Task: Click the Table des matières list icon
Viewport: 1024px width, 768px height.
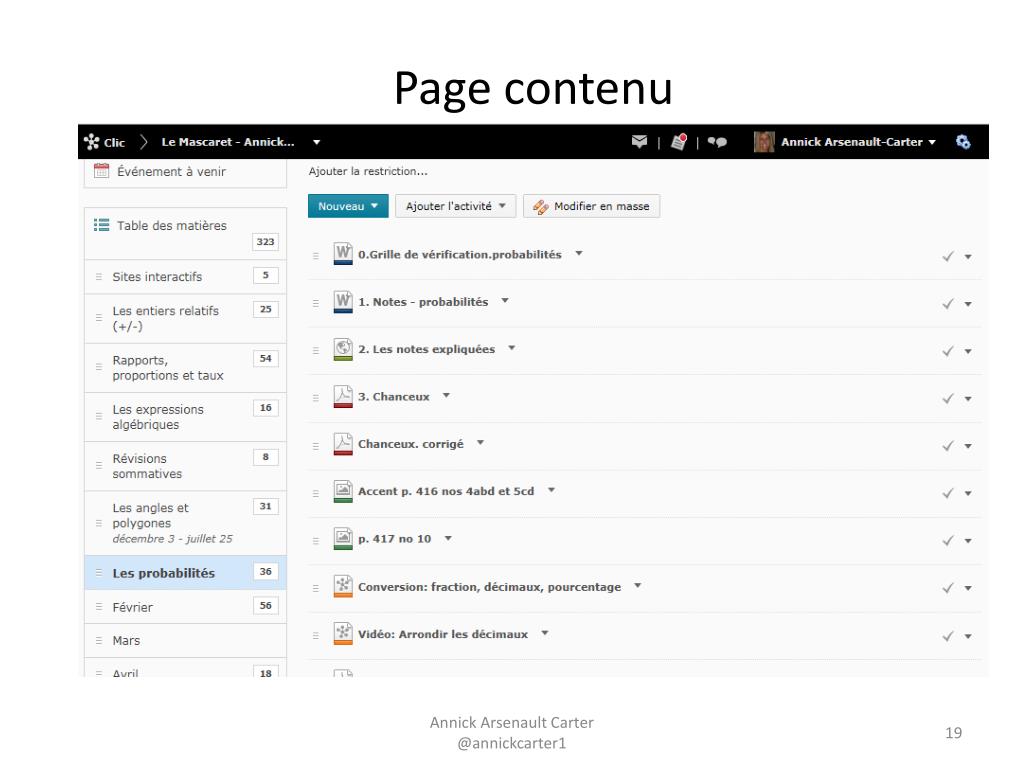Action: (x=101, y=225)
